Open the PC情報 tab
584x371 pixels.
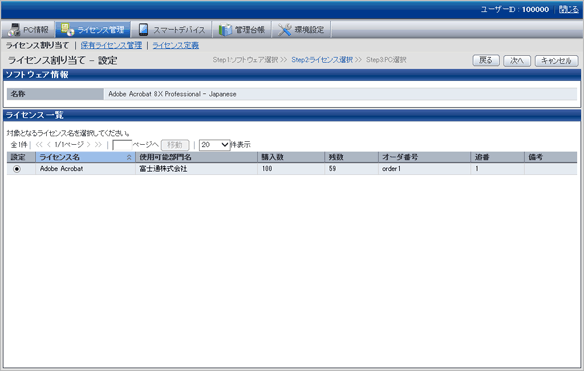pos(28,29)
